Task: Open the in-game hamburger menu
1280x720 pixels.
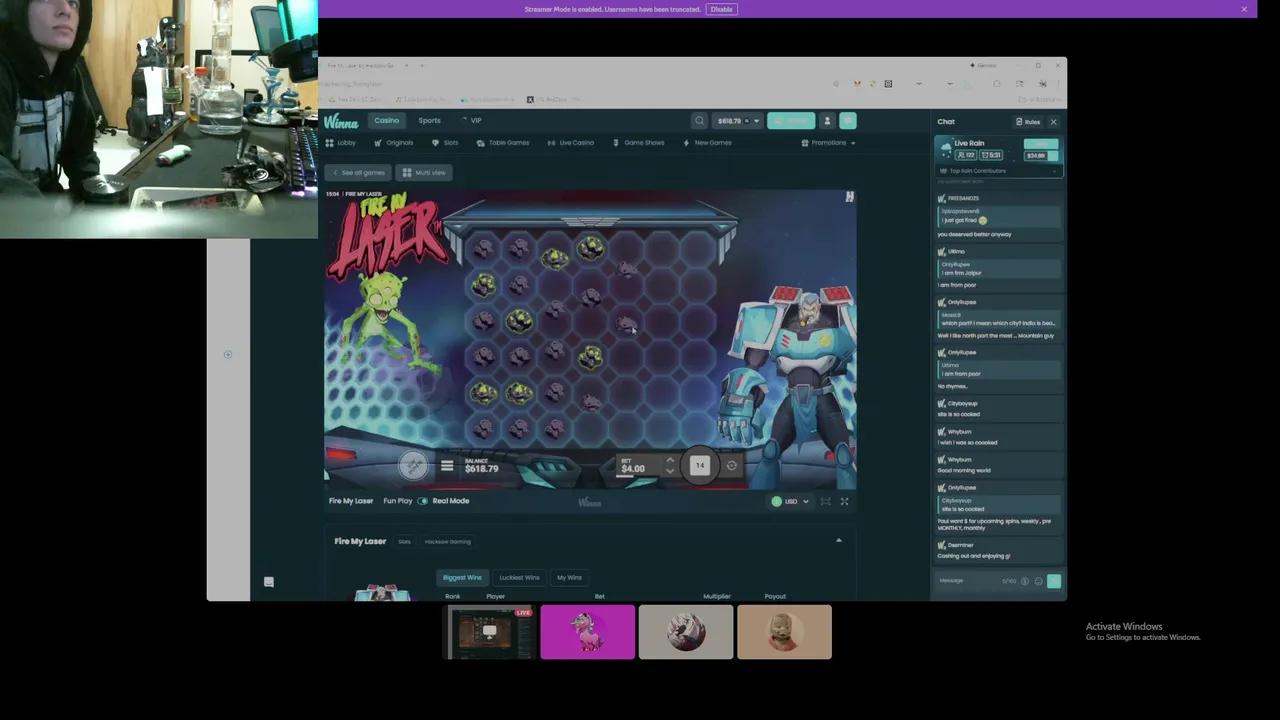Action: [447, 466]
